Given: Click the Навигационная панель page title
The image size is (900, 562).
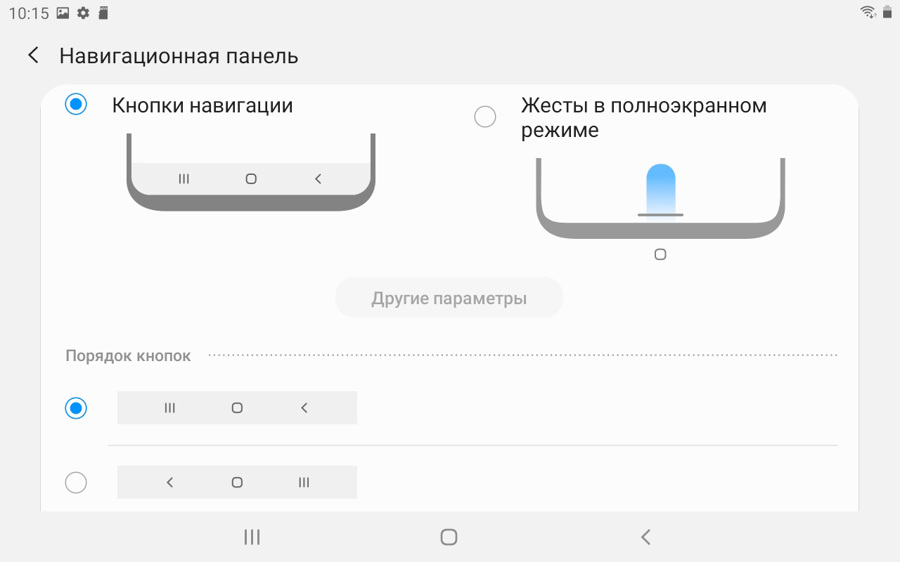Looking at the screenshot, I should tap(179, 56).
